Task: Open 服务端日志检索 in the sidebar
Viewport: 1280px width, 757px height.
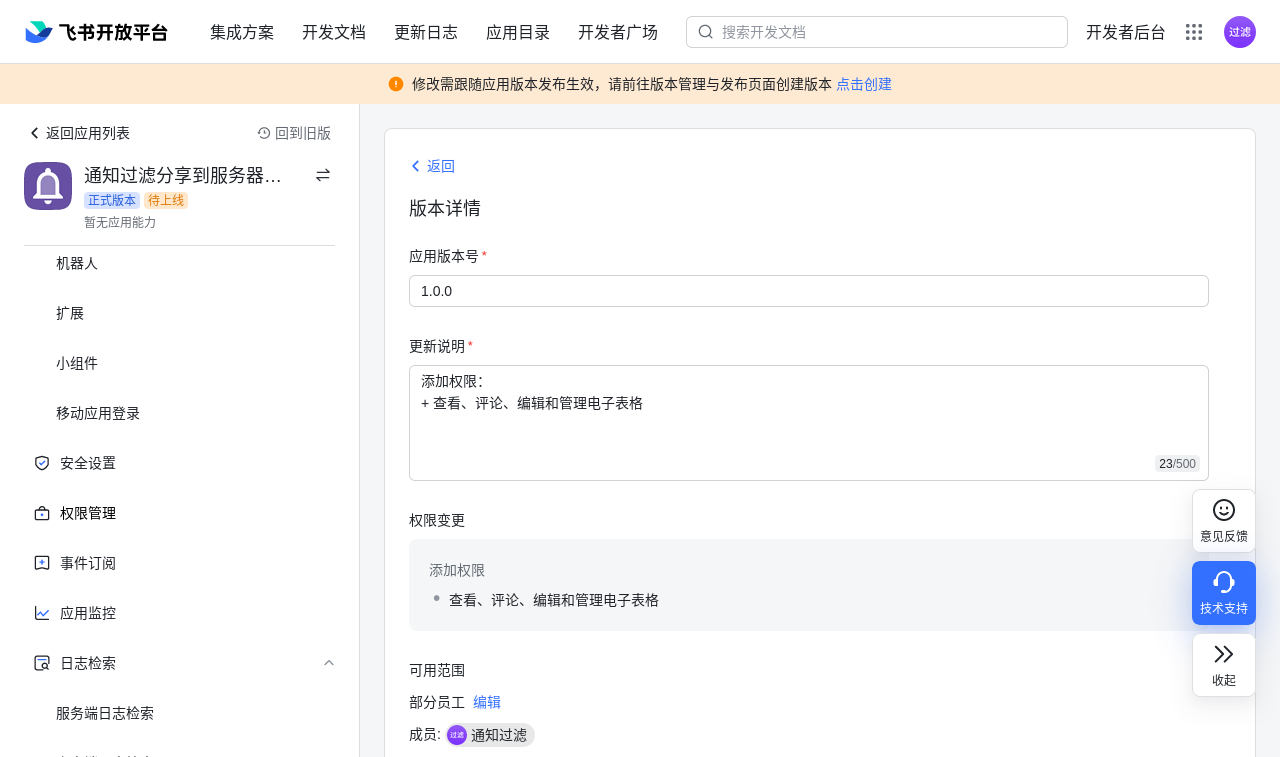Action: click(105, 713)
